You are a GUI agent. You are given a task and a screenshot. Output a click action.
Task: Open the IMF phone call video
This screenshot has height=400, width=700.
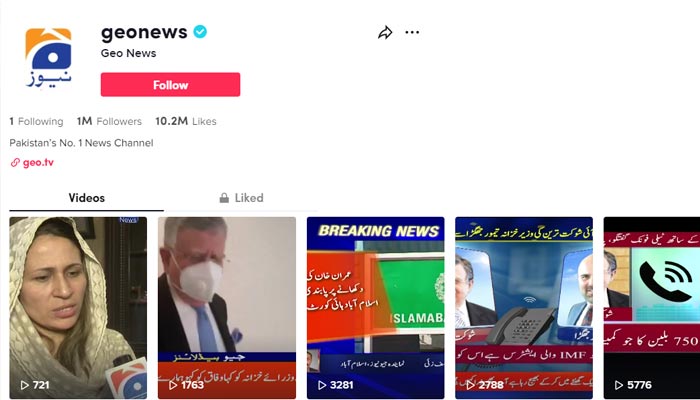click(x=524, y=308)
